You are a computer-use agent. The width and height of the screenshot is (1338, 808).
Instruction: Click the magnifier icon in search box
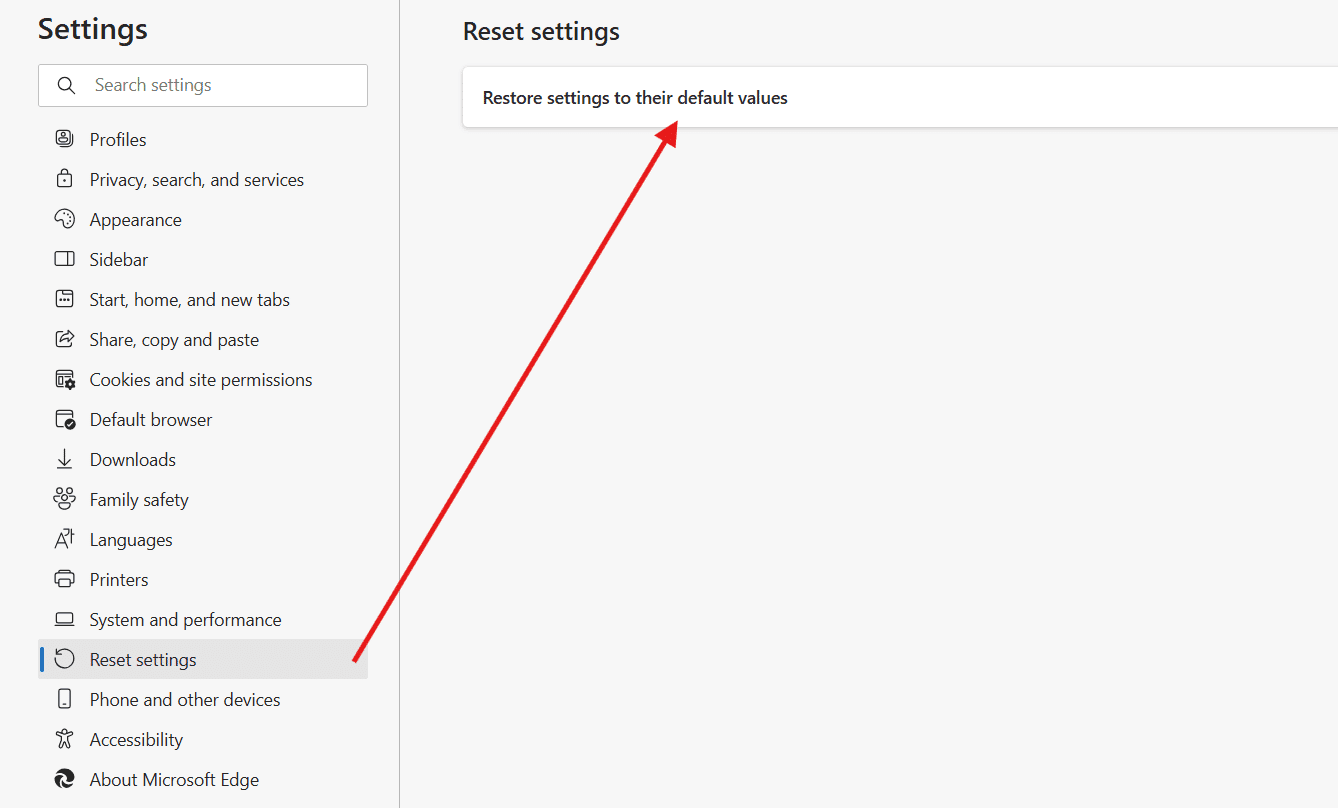tap(66, 86)
